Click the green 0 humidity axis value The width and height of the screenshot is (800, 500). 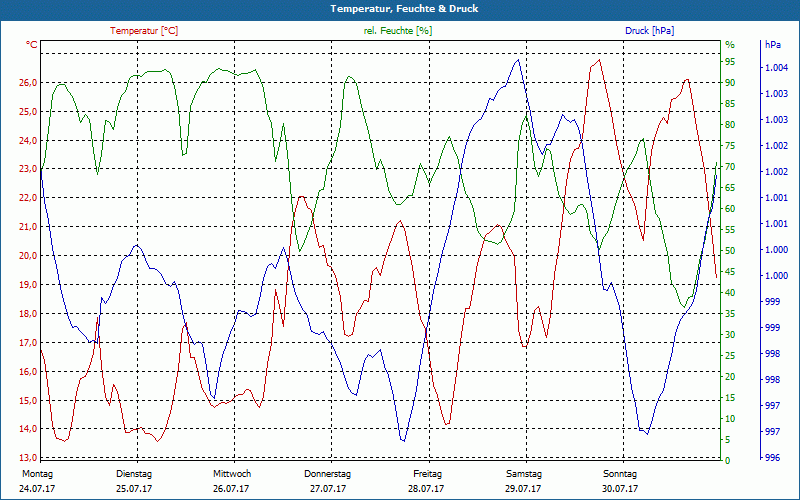click(728, 461)
